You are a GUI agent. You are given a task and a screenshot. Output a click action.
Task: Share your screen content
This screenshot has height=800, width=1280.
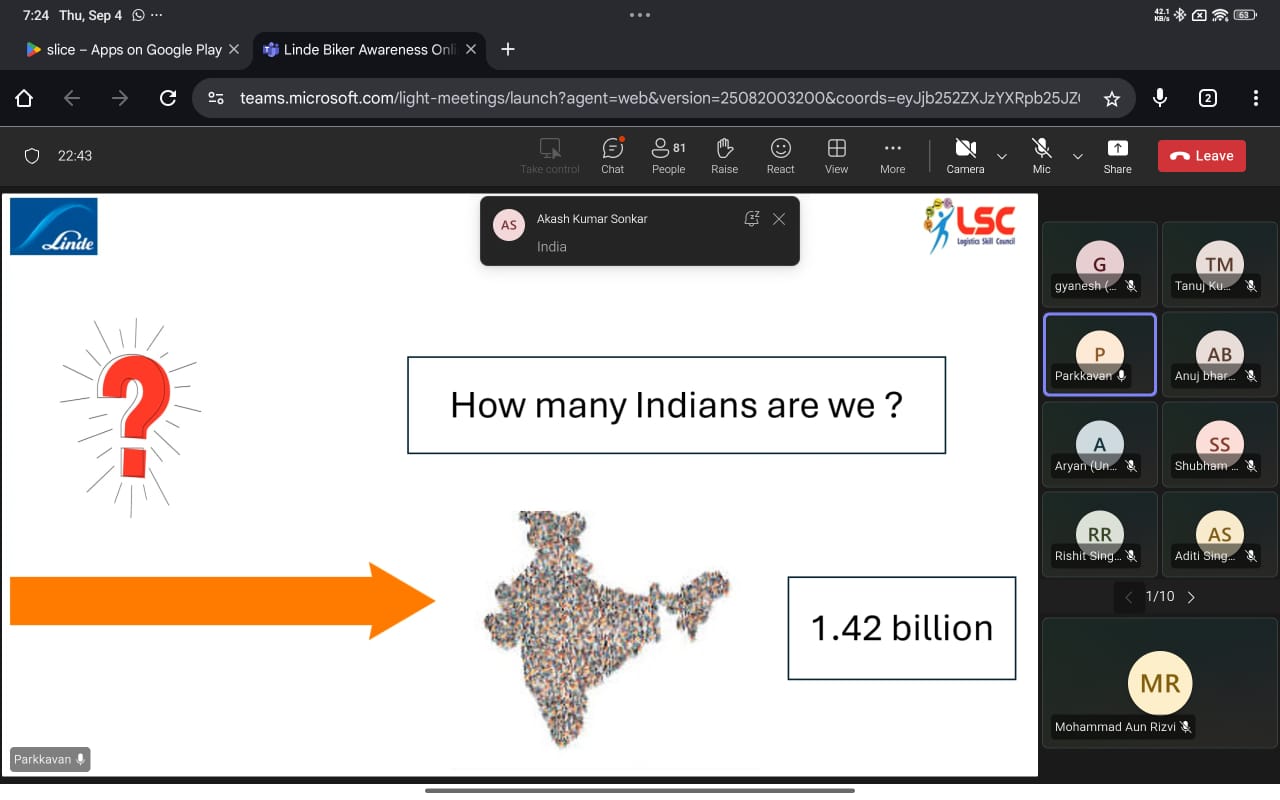(x=1117, y=156)
